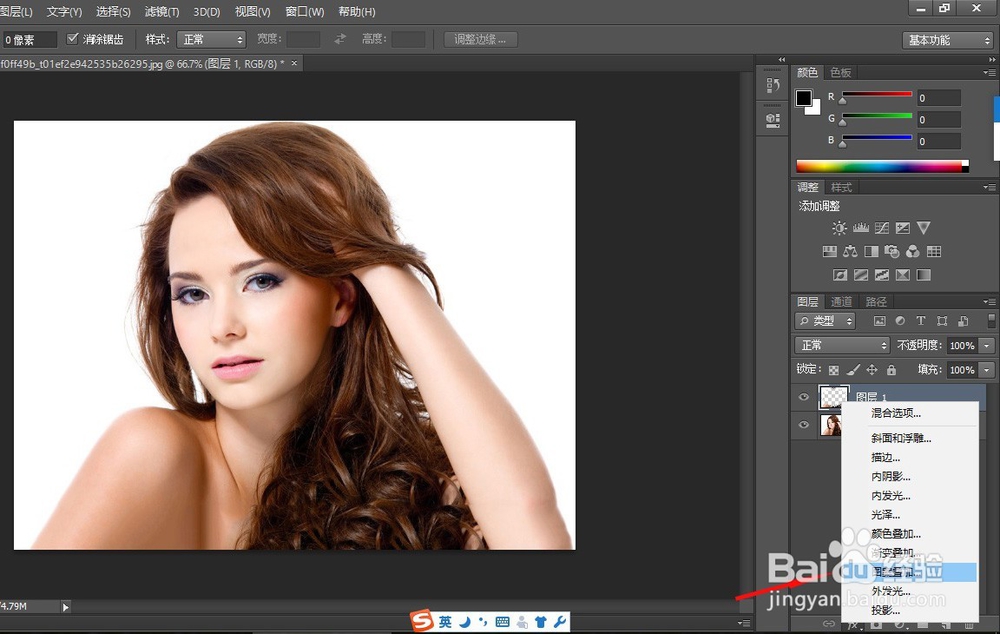Click the Sogou input S logo
Image resolution: width=1000 pixels, height=634 pixels.
[422, 621]
